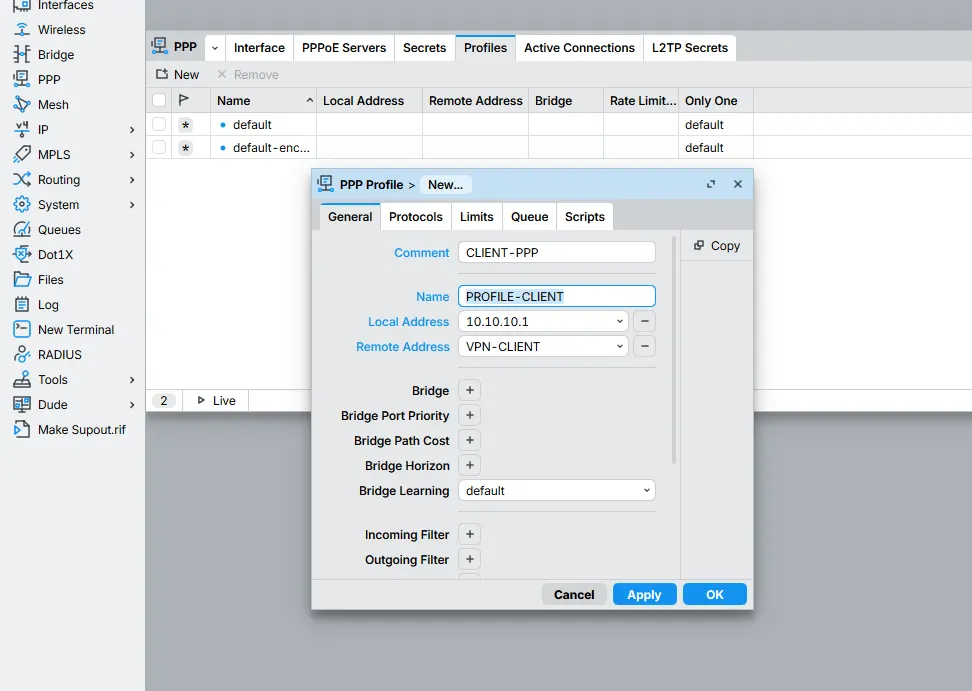Switch to the Protocols tab
Viewport: 972px width, 691px height.
[415, 217]
